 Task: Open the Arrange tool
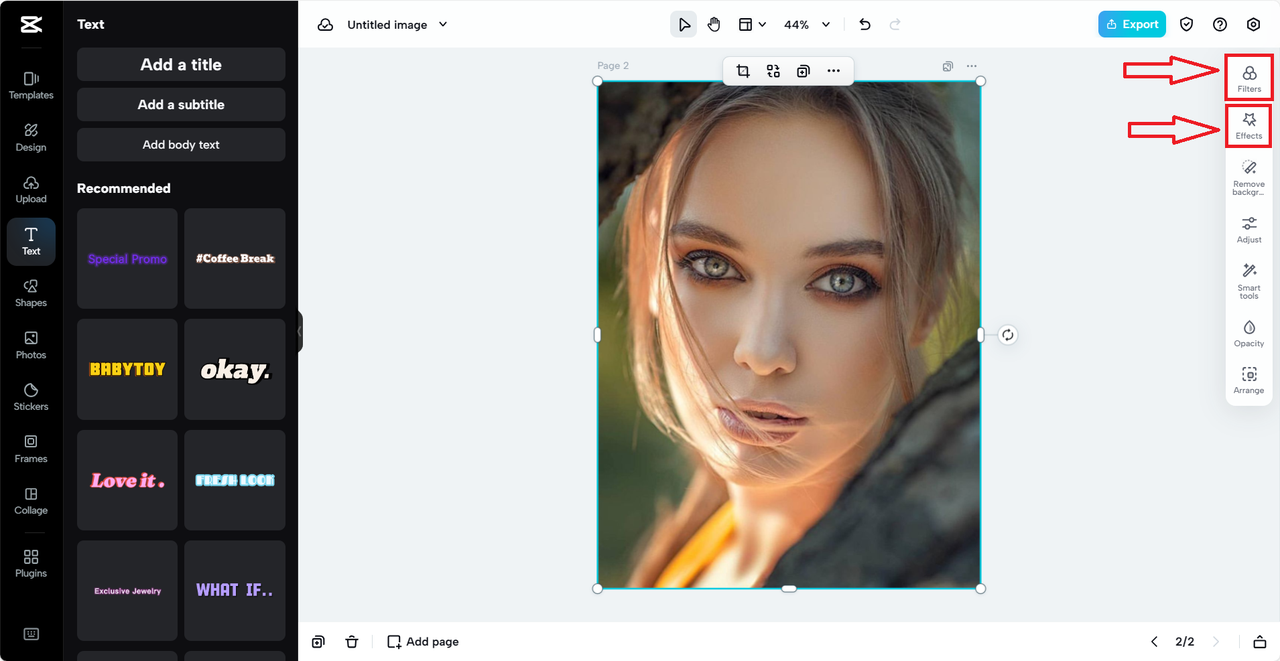tap(1249, 381)
